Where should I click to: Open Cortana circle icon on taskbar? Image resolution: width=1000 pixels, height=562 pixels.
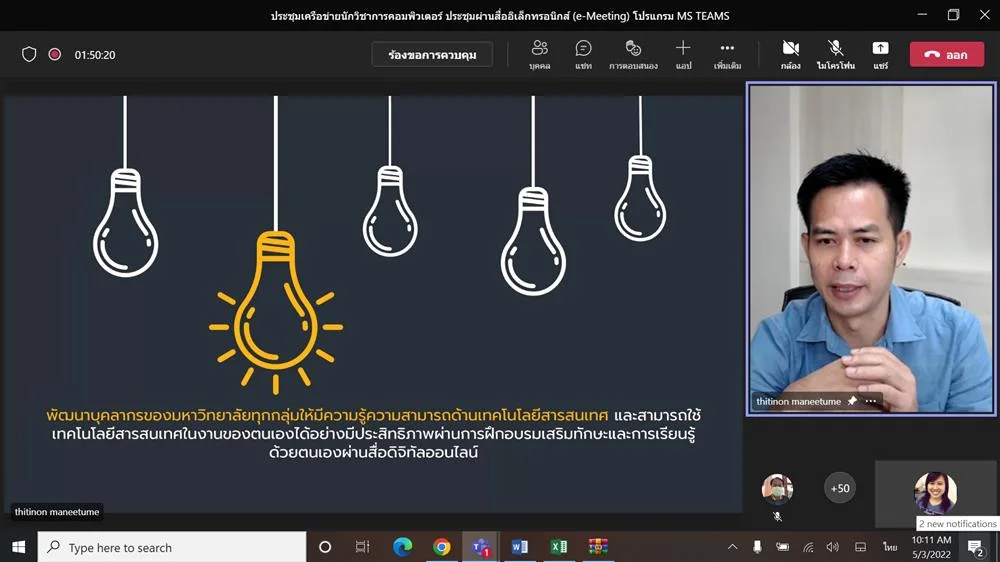pyautogui.click(x=325, y=547)
